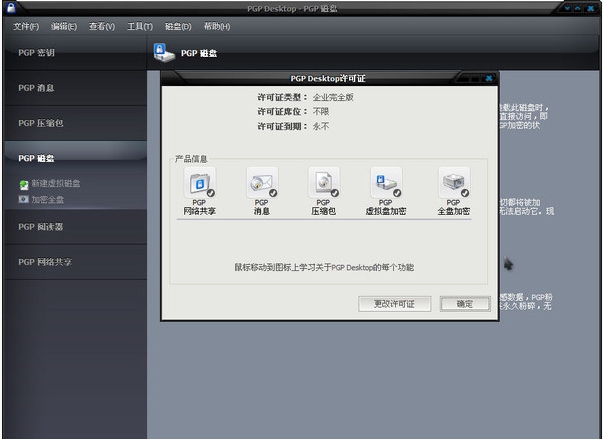The height and width of the screenshot is (439, 603).
Task: Select PGP 密钥 in sidebar
Action: click(75, 53)
